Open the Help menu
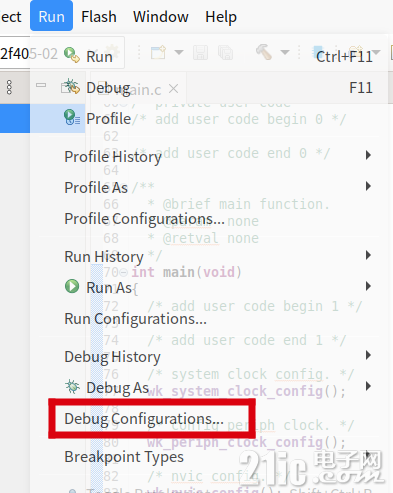 click(221, 17)
